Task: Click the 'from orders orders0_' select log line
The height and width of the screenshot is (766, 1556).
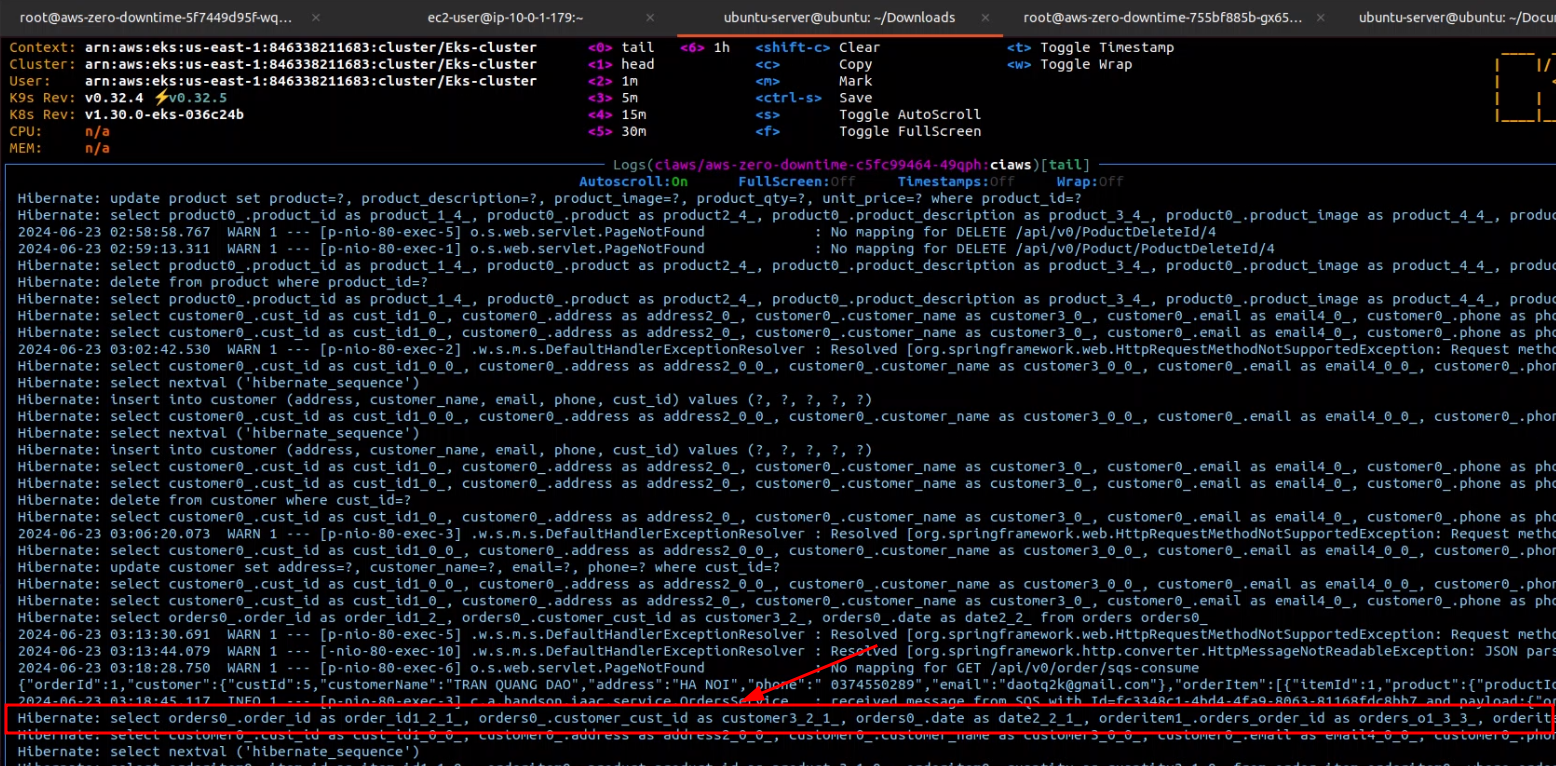Action: (x=612, y=618)
